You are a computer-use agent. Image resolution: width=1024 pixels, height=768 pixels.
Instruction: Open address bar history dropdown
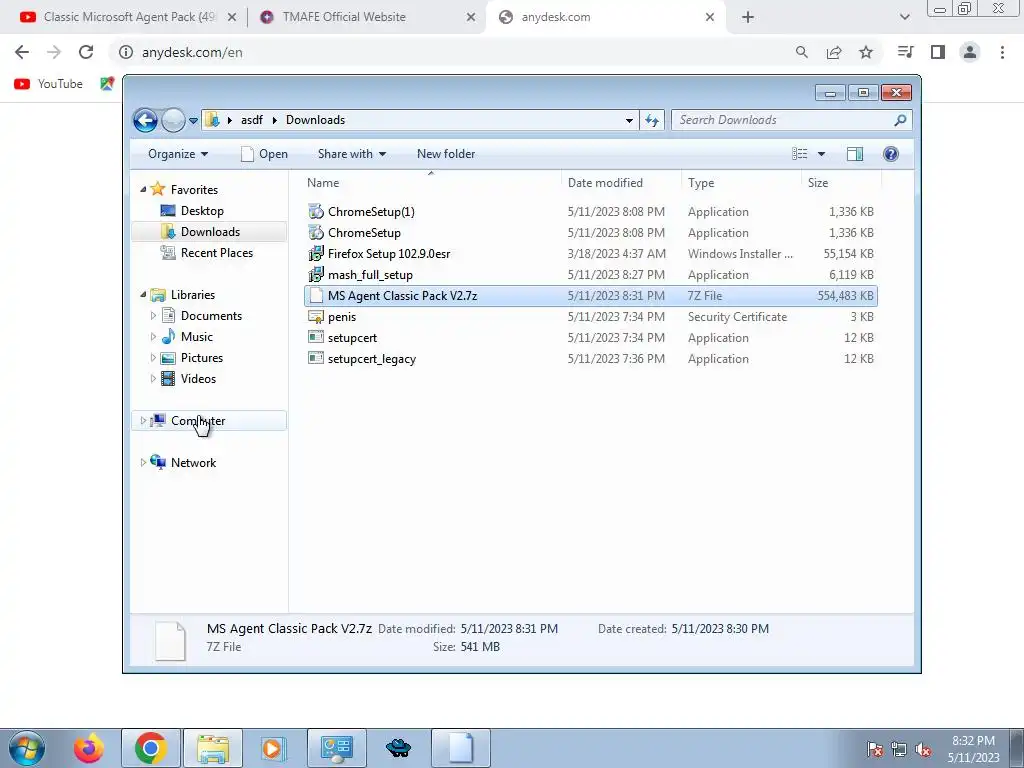tap(629, 120)
